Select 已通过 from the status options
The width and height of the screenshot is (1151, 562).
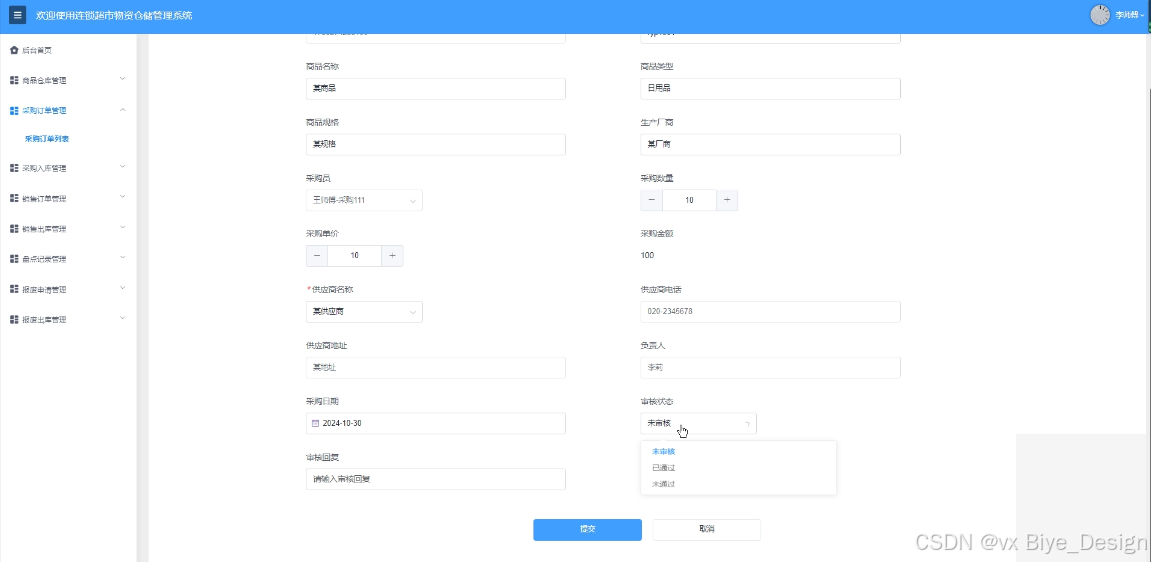tap(664, 468)
